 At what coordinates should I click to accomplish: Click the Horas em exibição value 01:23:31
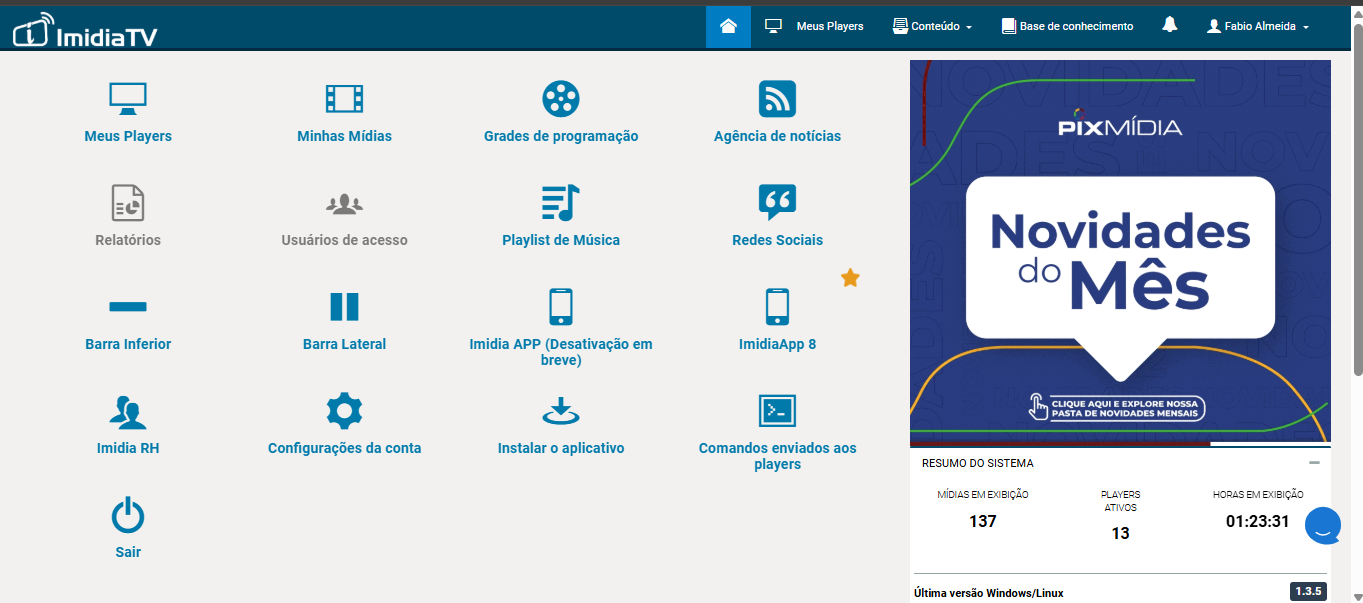coord(1257,521)
